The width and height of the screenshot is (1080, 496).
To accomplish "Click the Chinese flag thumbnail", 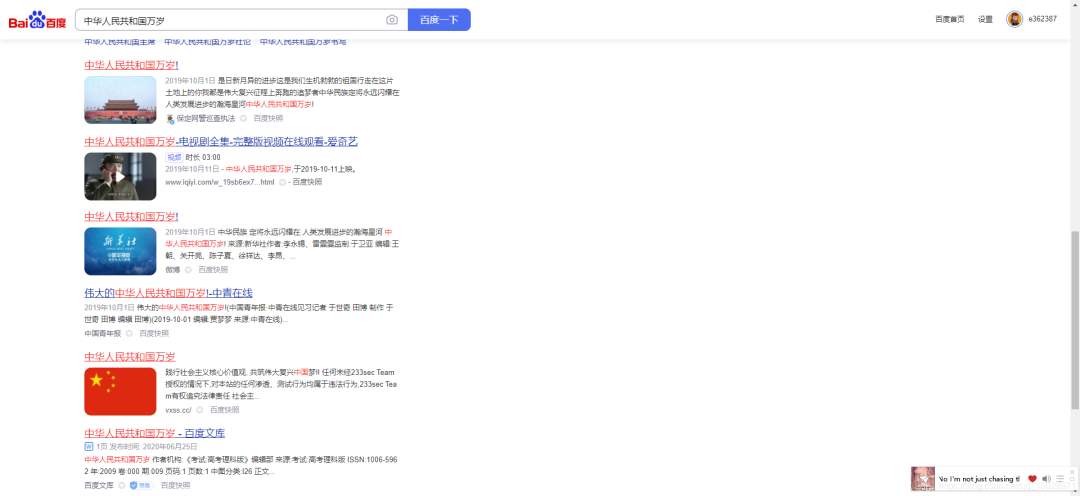I will 121,391.
